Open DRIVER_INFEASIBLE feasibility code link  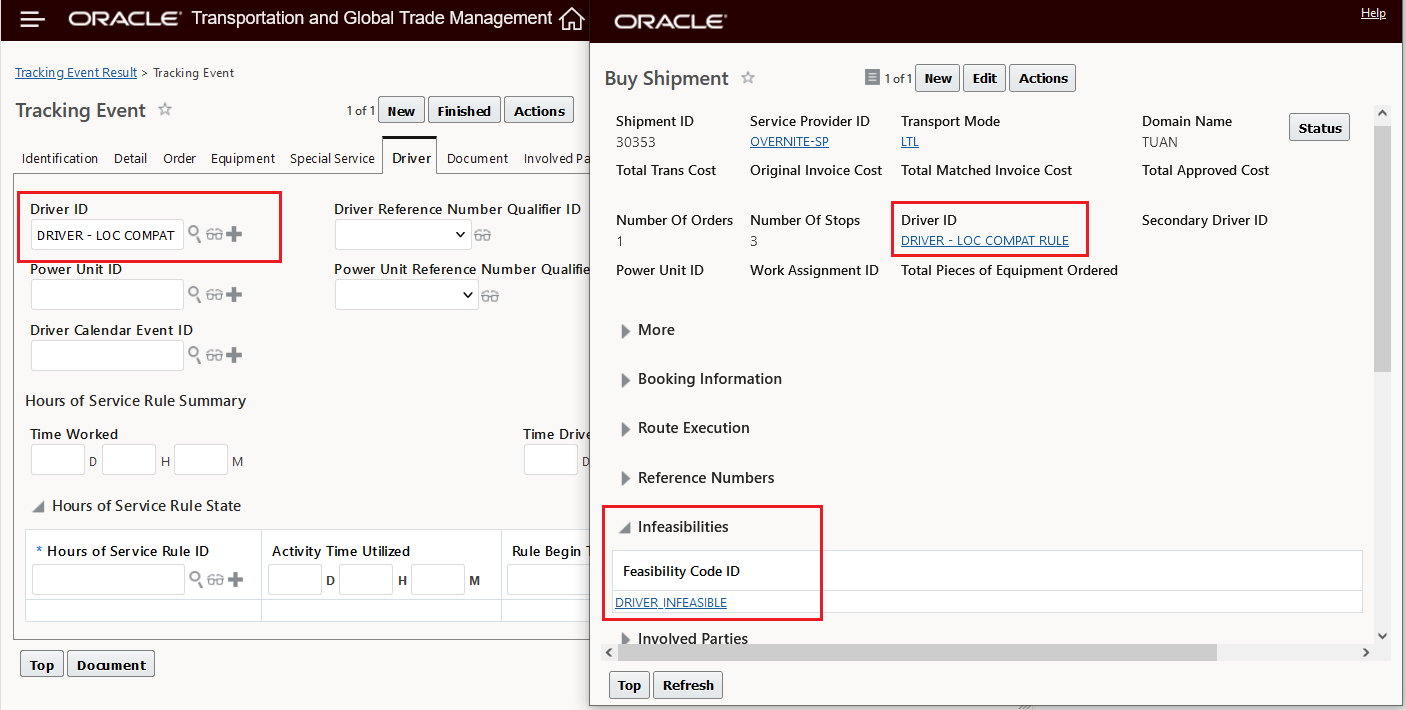click(671, 603)
